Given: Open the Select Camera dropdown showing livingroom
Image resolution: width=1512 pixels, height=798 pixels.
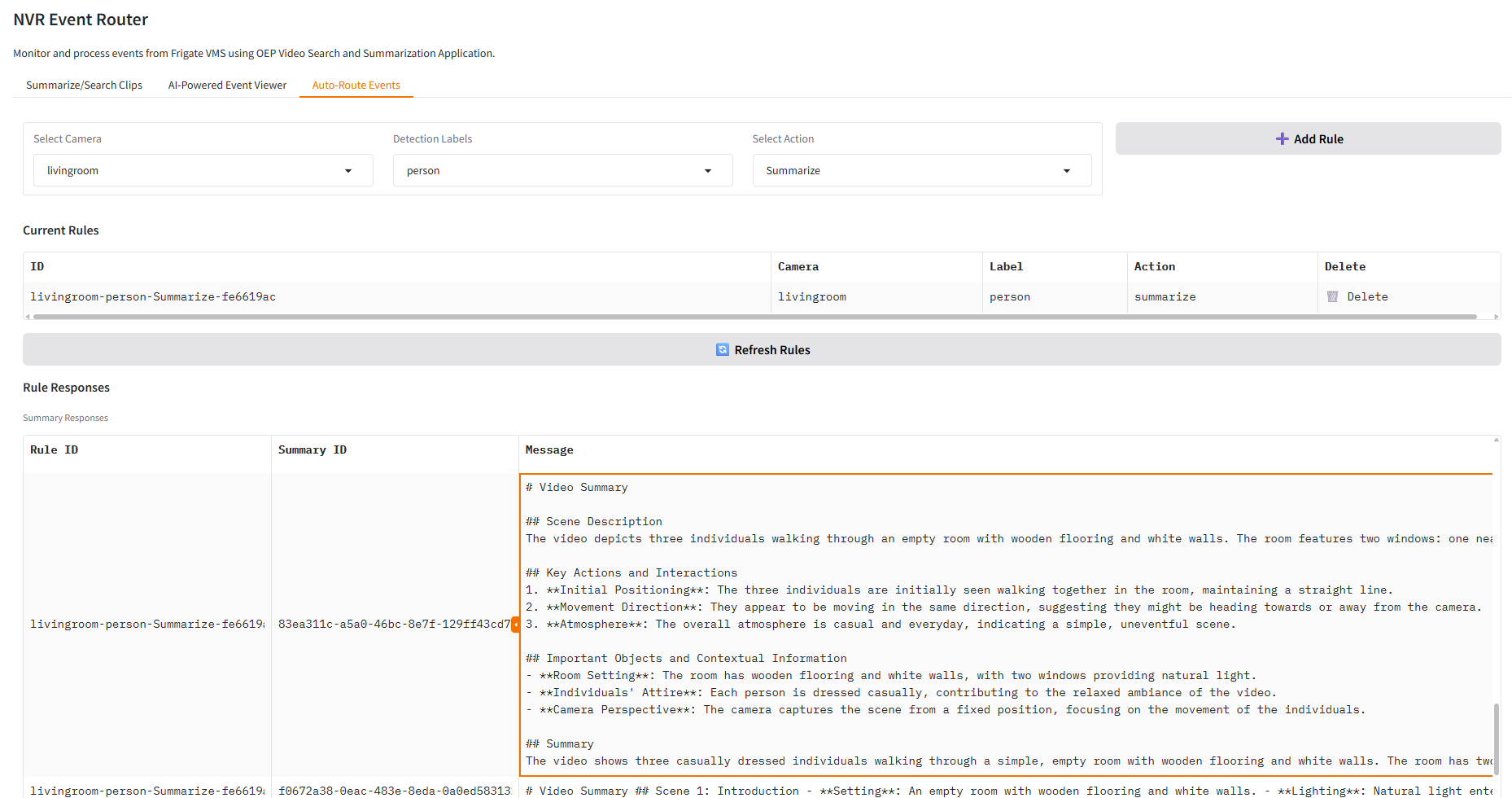Looking at the screenshot, I should point(203,171).
